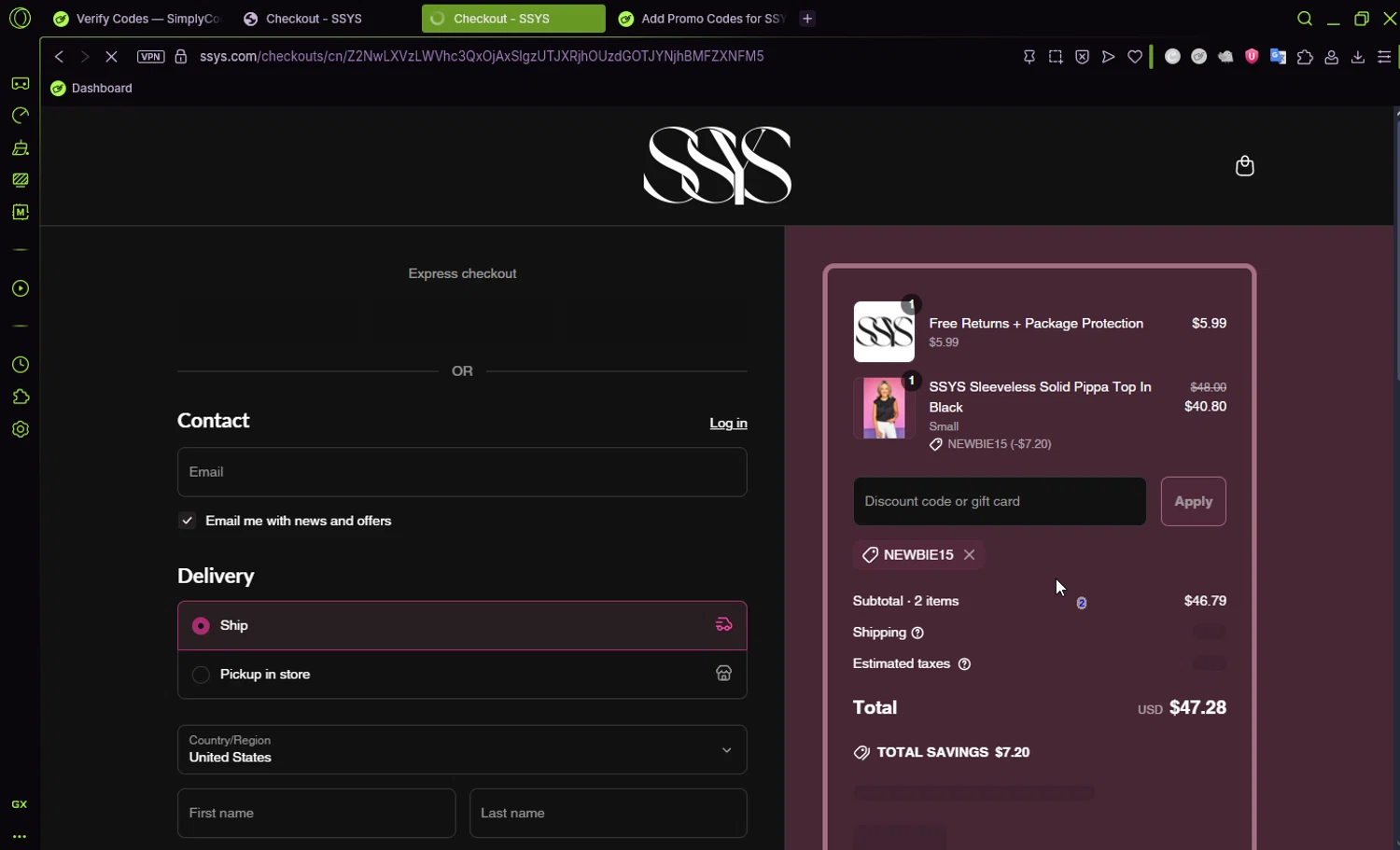Click the "Subtotal · 2 items" label
The image size is (1400, 850).
tap(905, 601)
